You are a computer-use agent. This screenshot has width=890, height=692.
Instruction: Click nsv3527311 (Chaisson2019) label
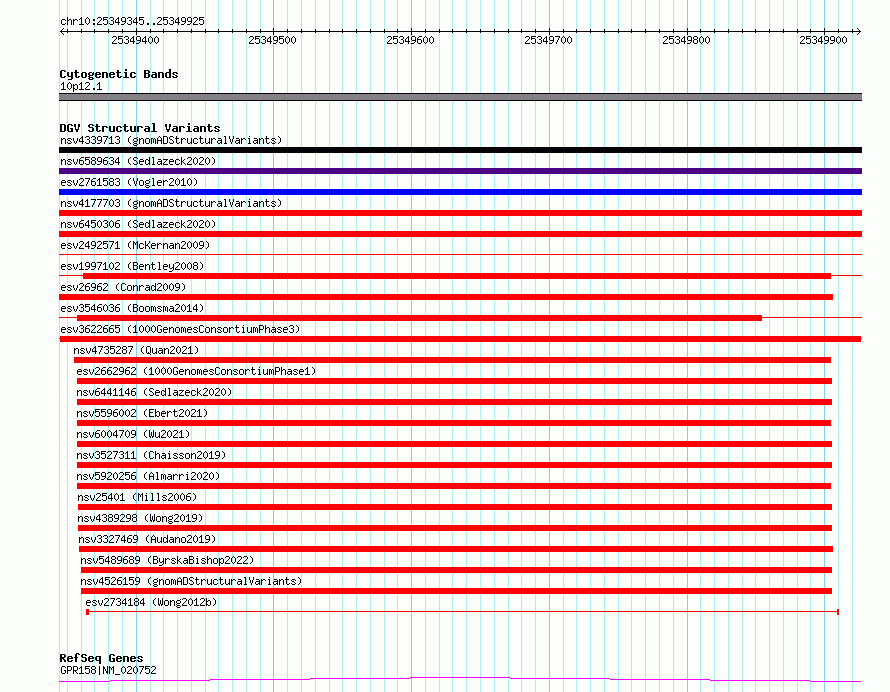[151, 455]
